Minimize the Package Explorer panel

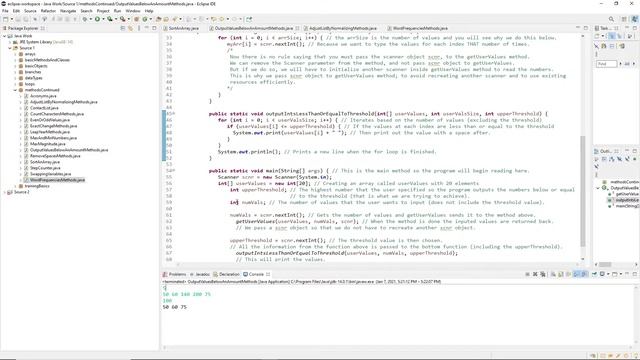(x=147, y=28)
